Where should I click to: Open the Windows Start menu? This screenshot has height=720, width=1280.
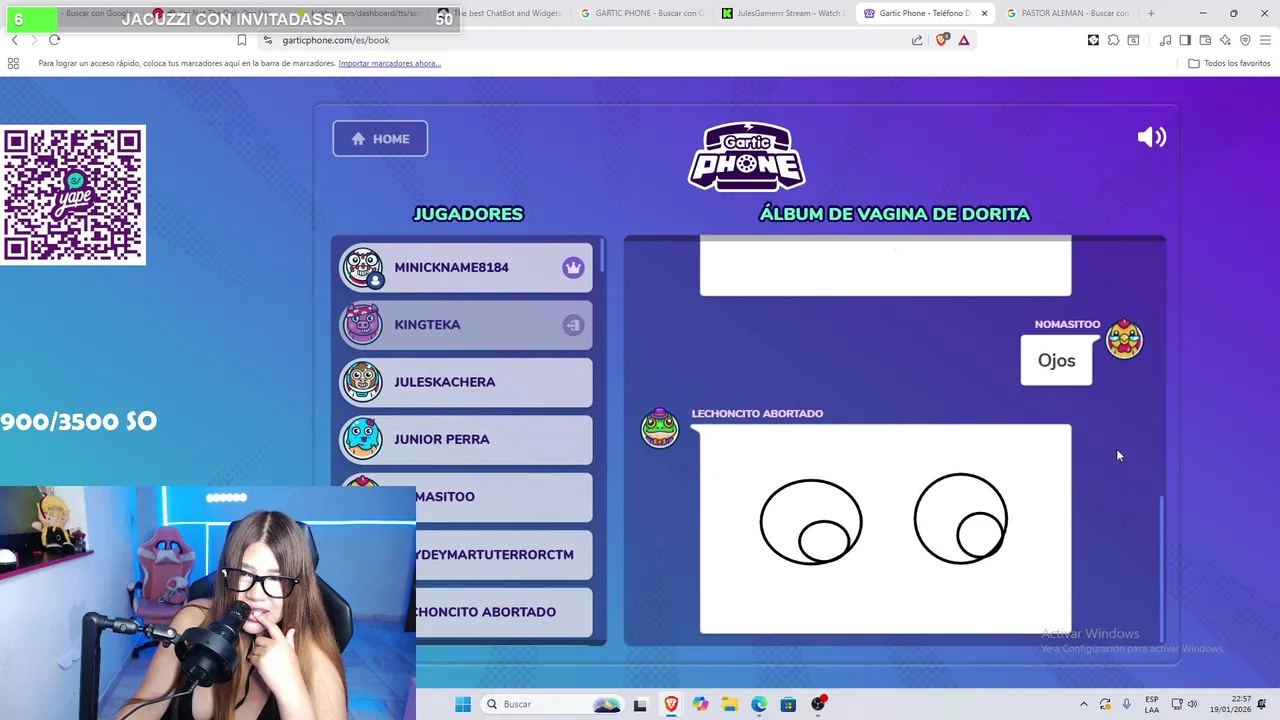(x=462, y=704)
